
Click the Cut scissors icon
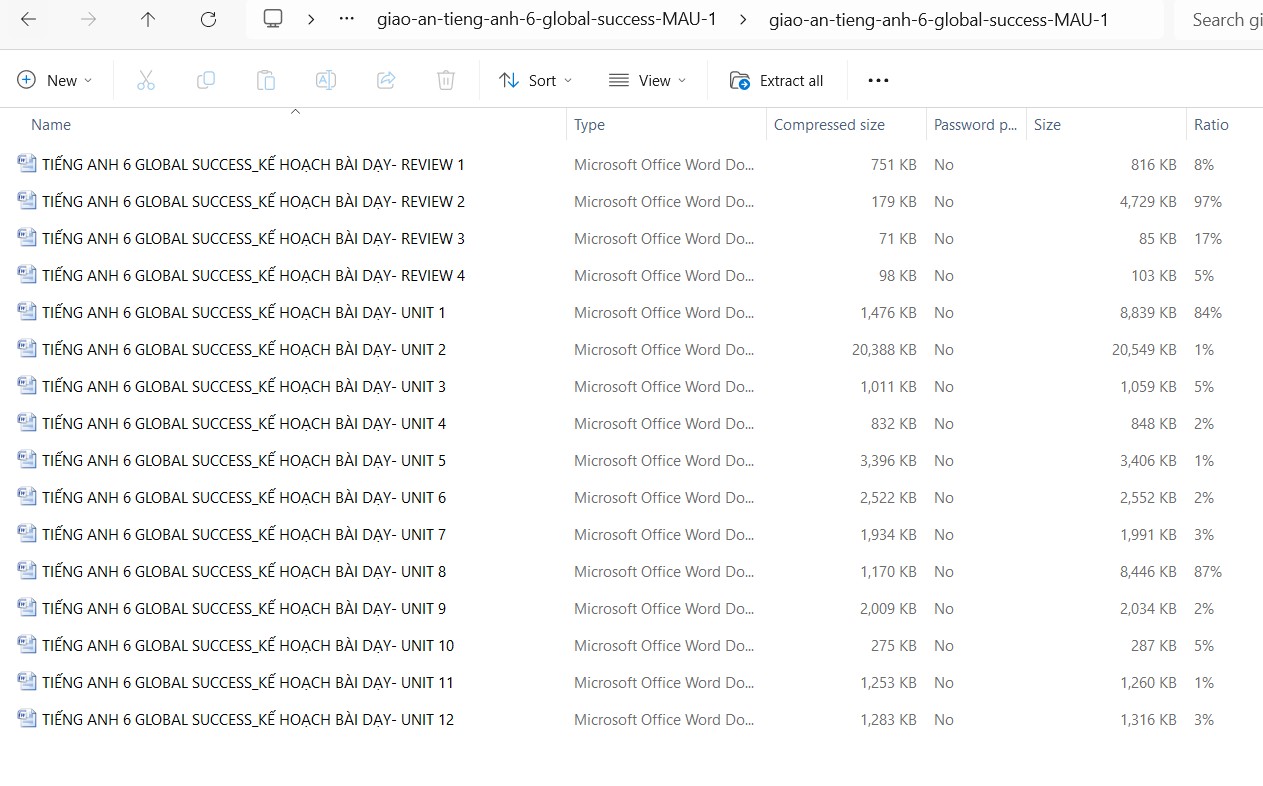pos(146,80)
